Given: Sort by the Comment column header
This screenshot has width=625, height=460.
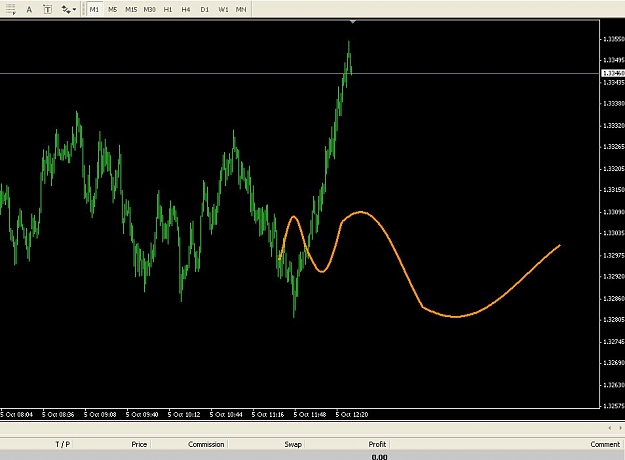Looking at the screenshot, I should click(x=605, y=444).
